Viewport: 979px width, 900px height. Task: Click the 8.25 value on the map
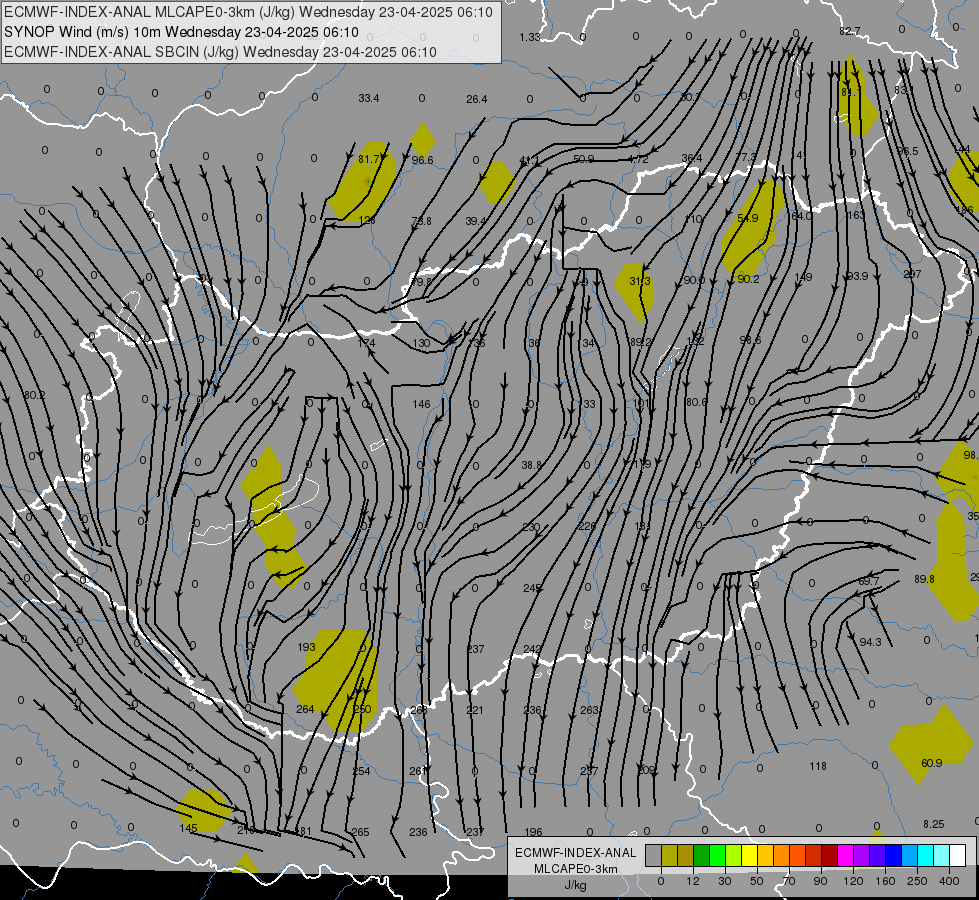coord(934,824)
